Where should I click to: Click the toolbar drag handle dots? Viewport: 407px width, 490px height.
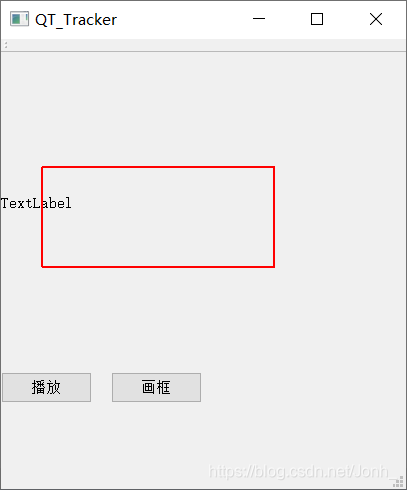point(6,45)
